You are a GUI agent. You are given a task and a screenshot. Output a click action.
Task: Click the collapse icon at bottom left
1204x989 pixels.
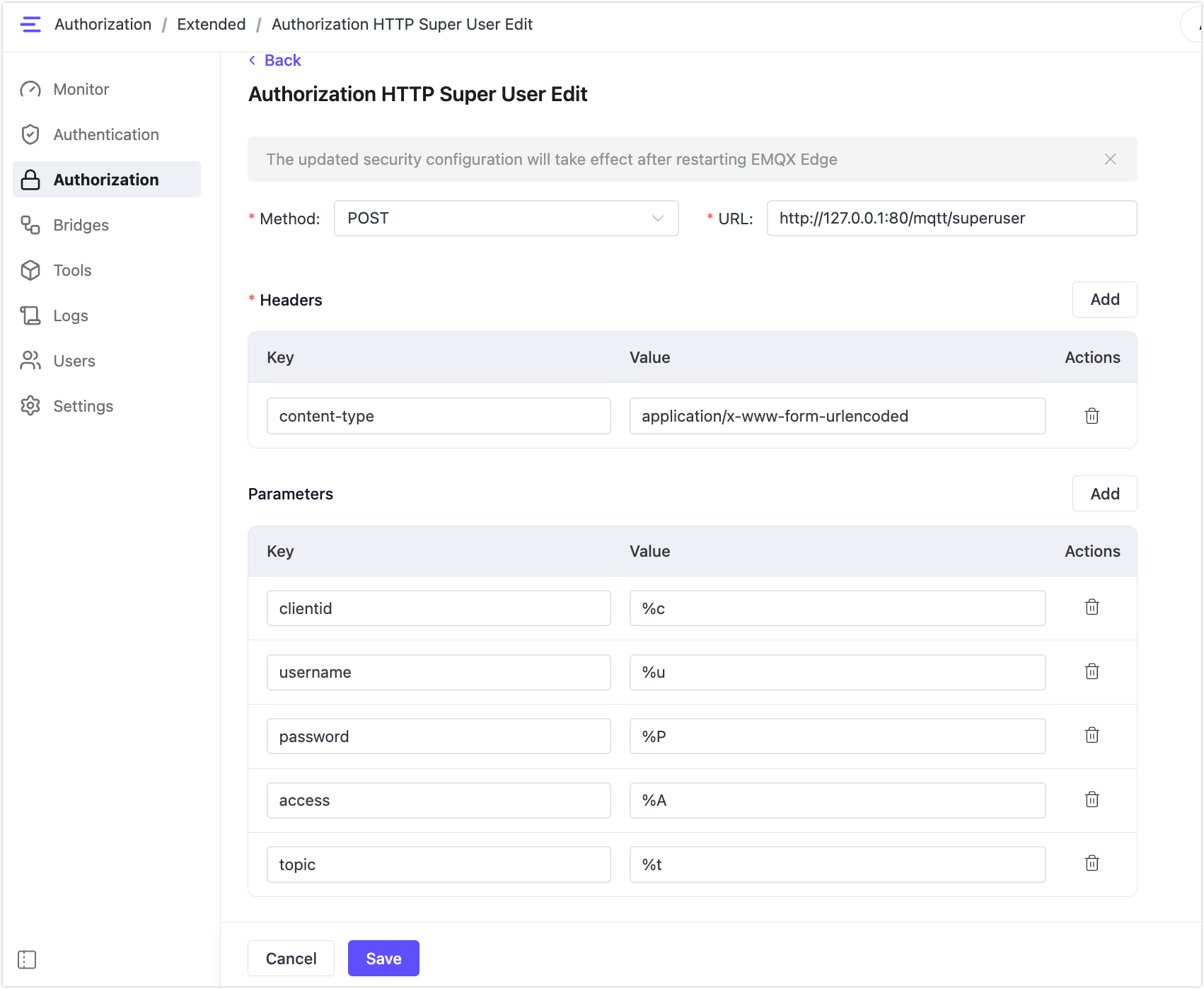(27, 960)
